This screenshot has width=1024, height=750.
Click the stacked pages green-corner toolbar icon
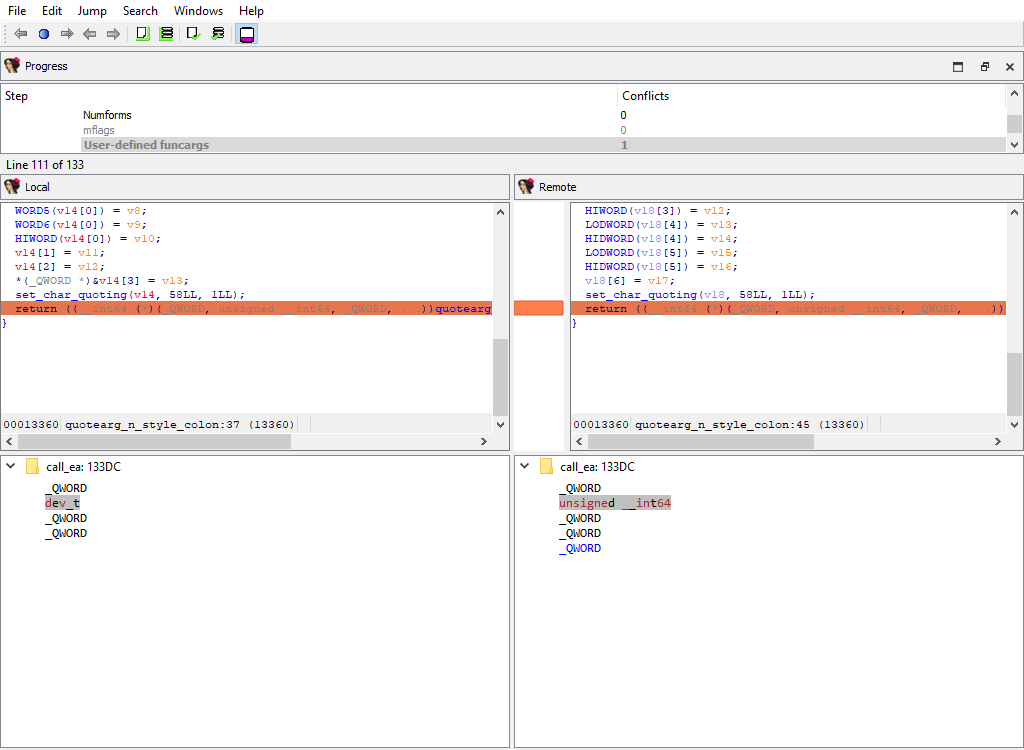coord(167,34)
